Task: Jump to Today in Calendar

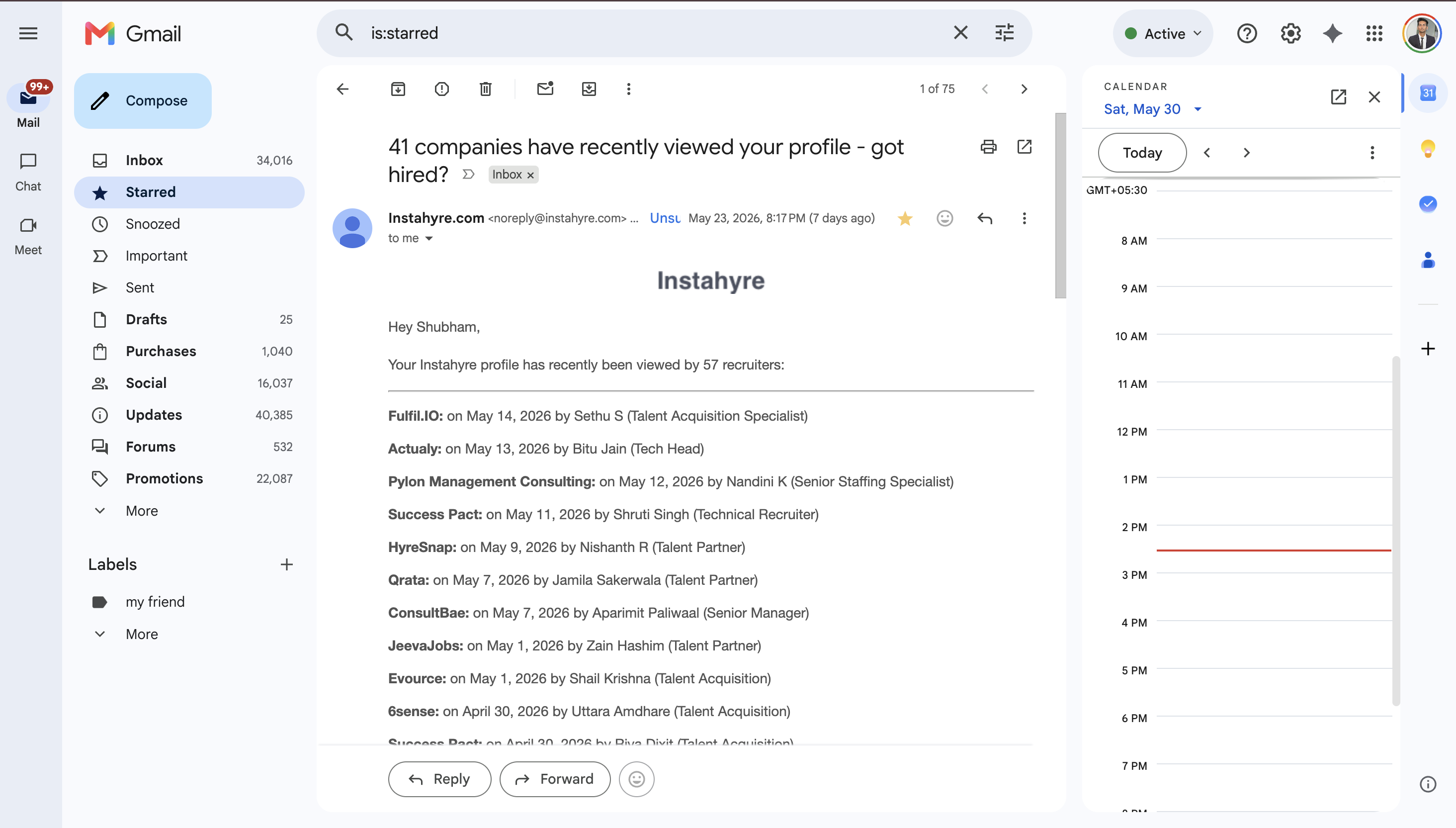Action: [1142, 152]
